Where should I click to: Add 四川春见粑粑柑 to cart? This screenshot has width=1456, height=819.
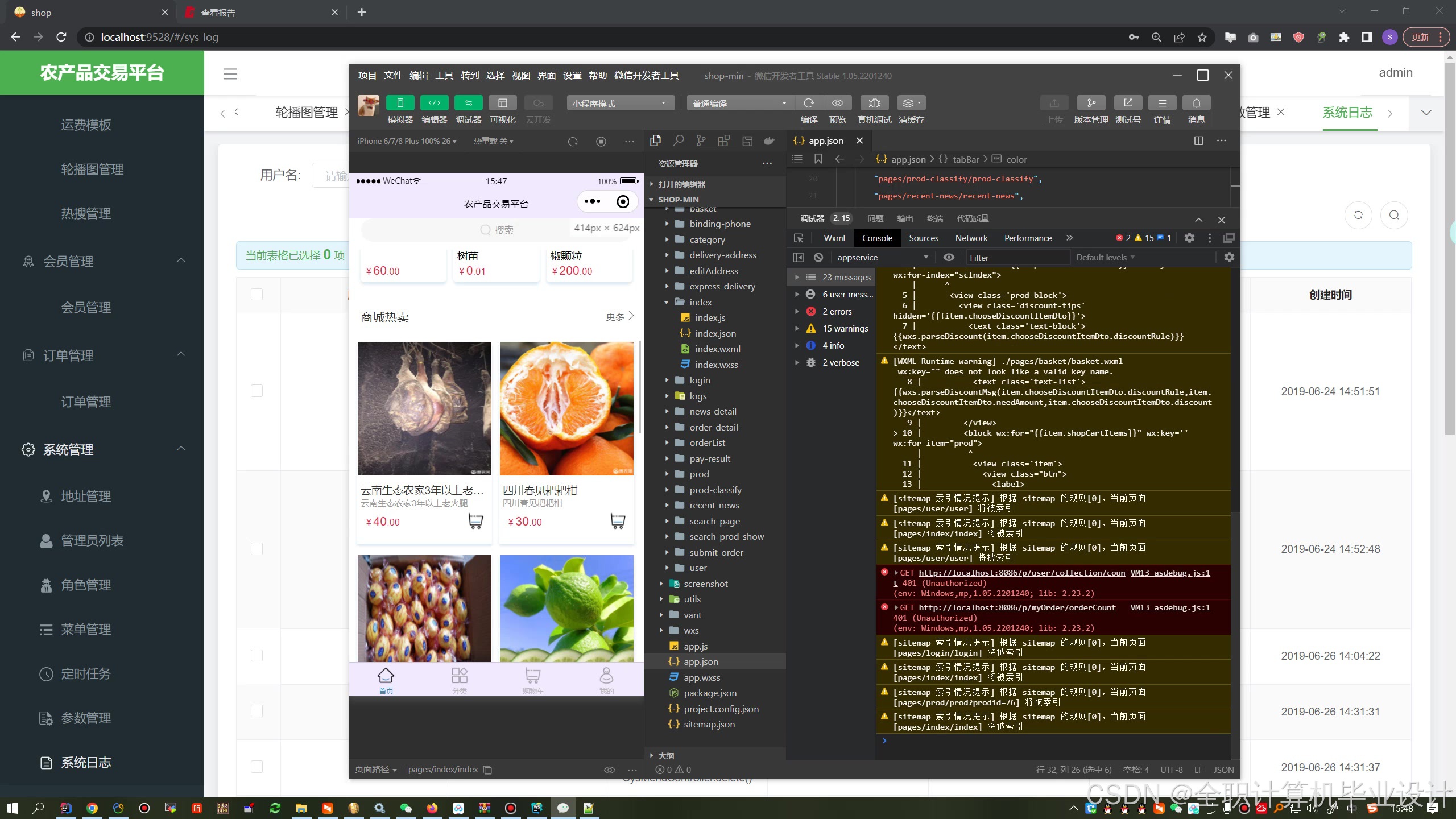(617, 521)
